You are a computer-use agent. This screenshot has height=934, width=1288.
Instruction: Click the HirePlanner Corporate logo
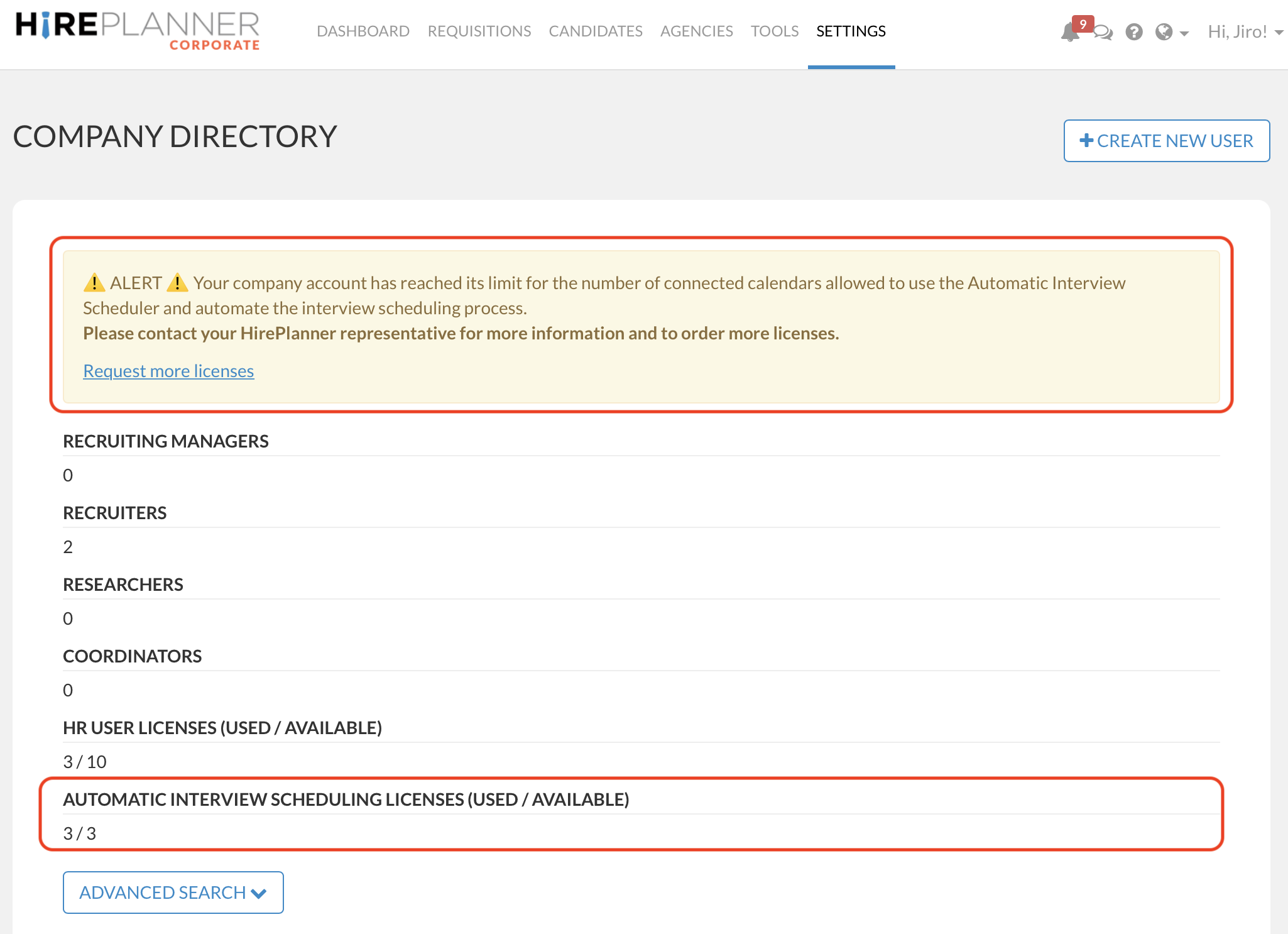pos(138,30)
